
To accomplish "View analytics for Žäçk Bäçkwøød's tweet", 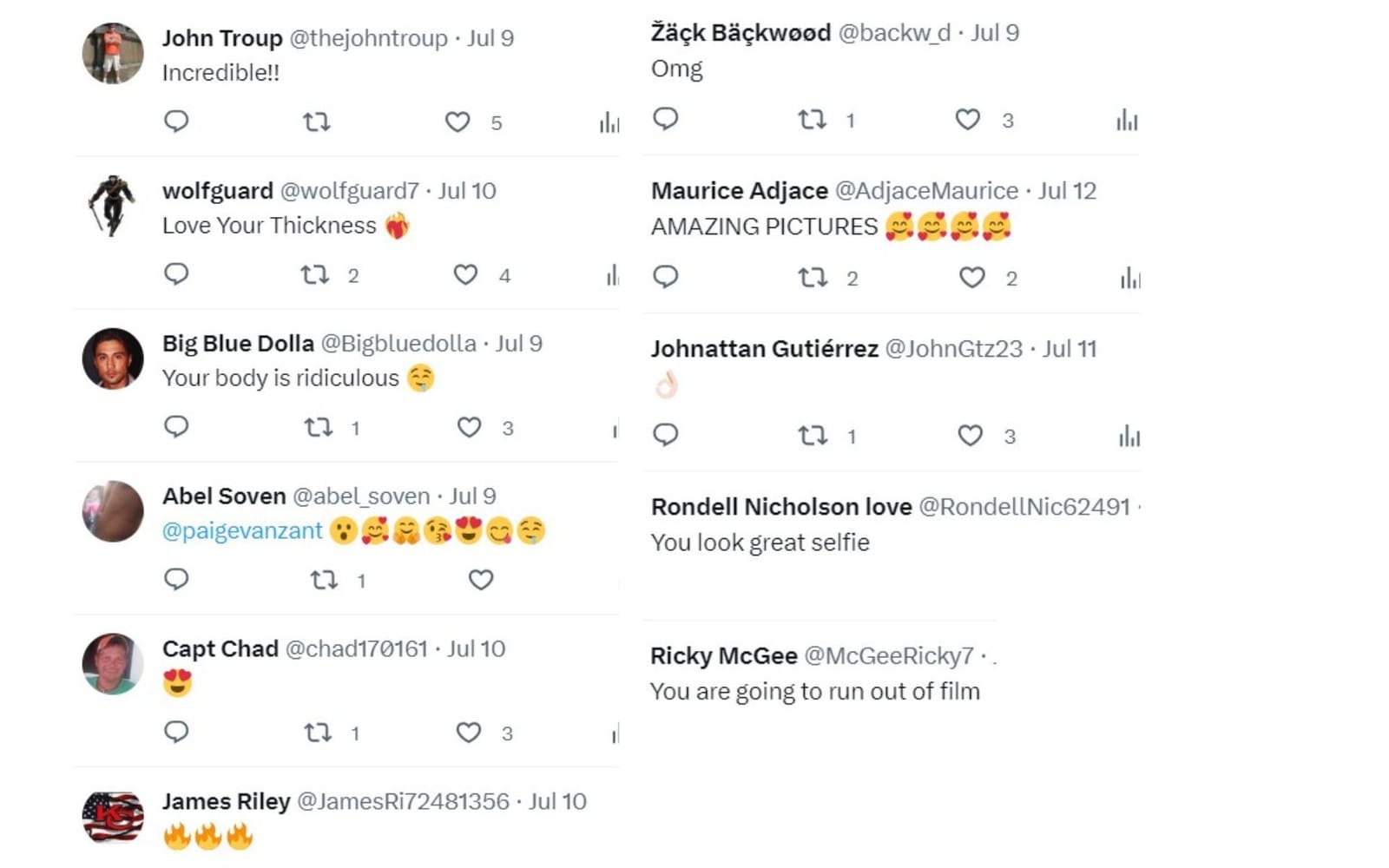I will tap(1127, 122).
